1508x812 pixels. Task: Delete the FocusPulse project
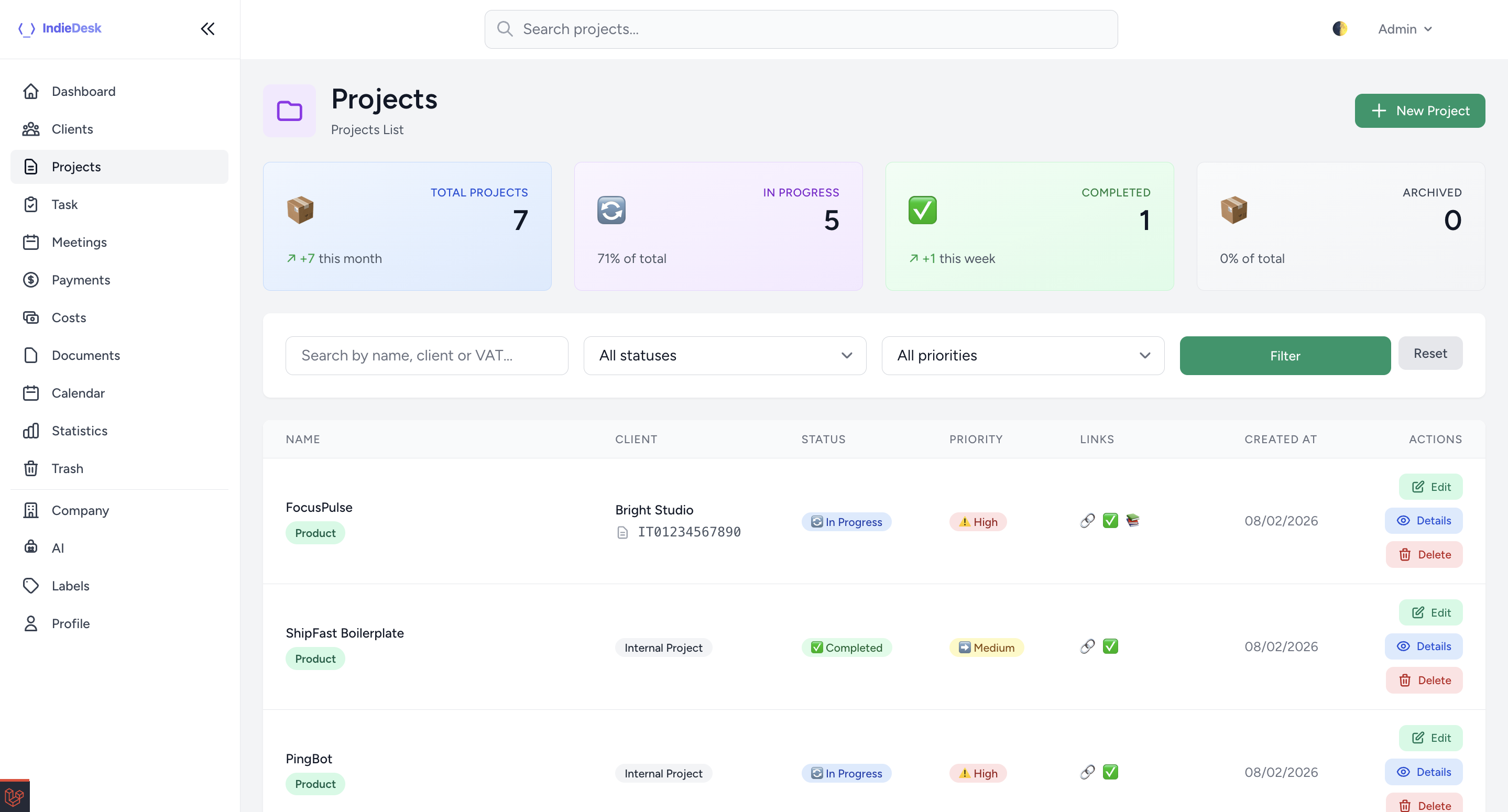(1424, 554)
